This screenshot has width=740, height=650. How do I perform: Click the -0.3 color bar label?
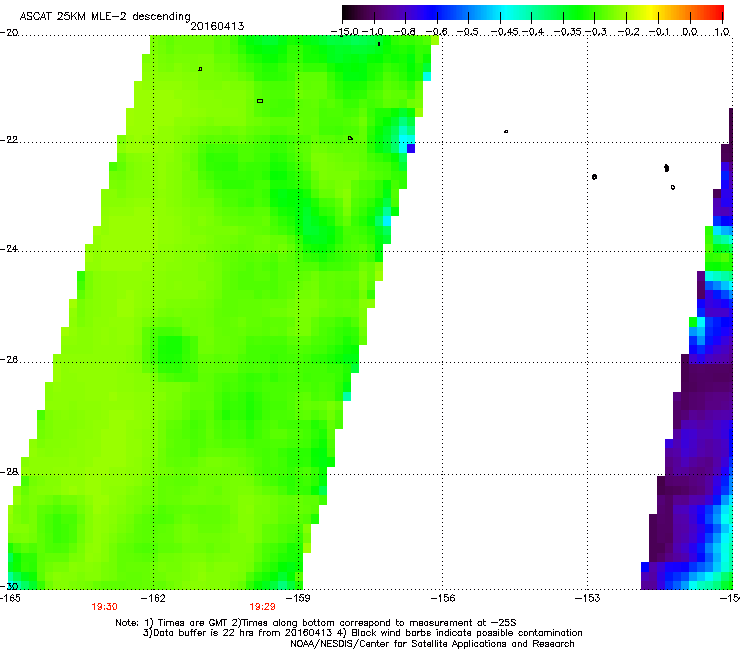[596, 32]
